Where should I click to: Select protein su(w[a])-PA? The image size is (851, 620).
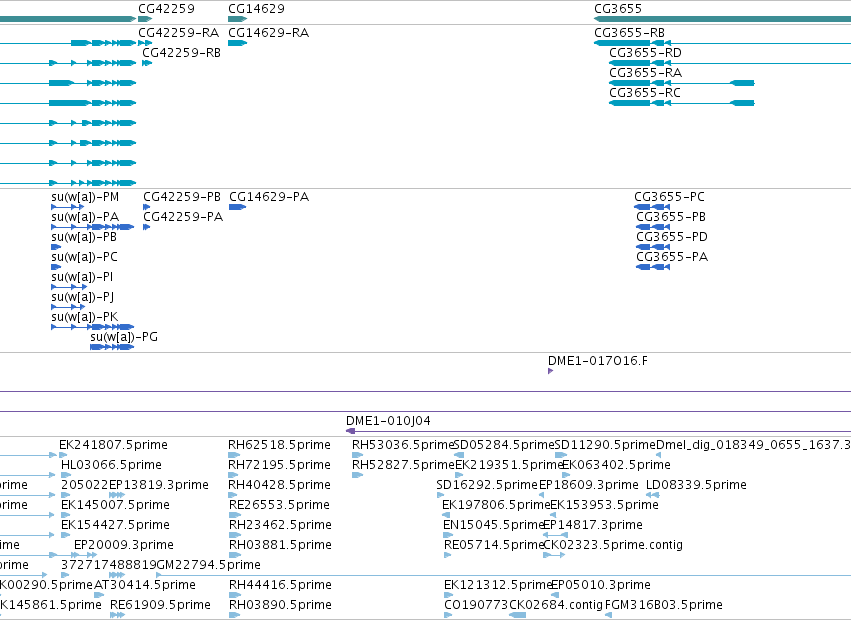[85, 217]
